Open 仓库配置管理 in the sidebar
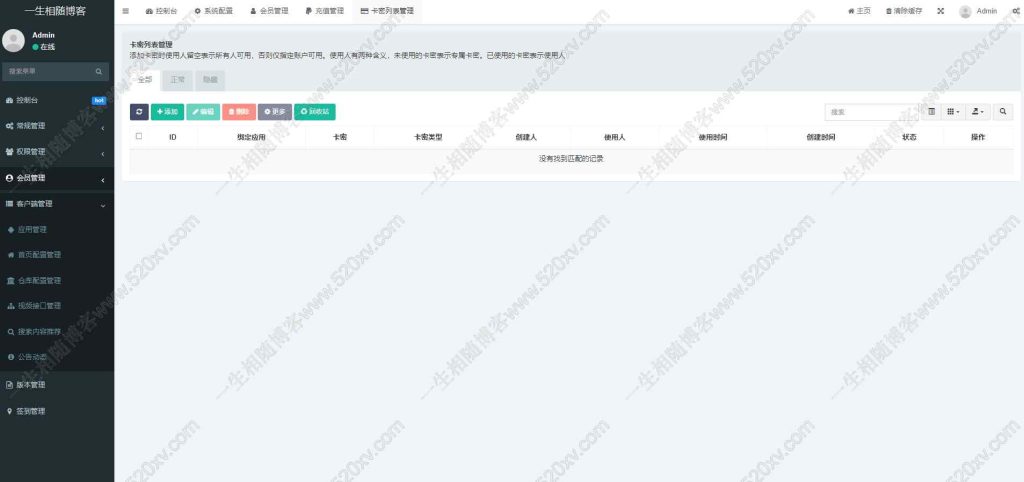 pos(57,280)
